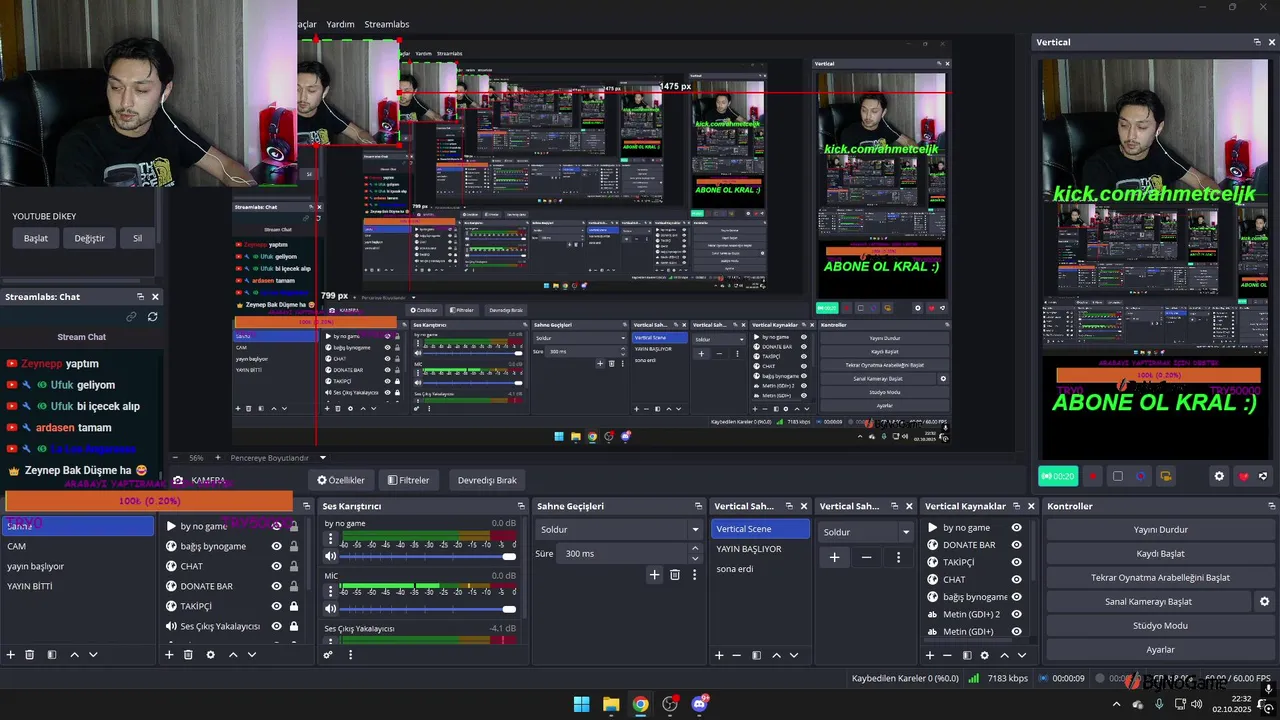This screenshot has height=720, width=1280.
Task: Open Soldur dropdown in vertical transitions panel
Action: point(865,532)
